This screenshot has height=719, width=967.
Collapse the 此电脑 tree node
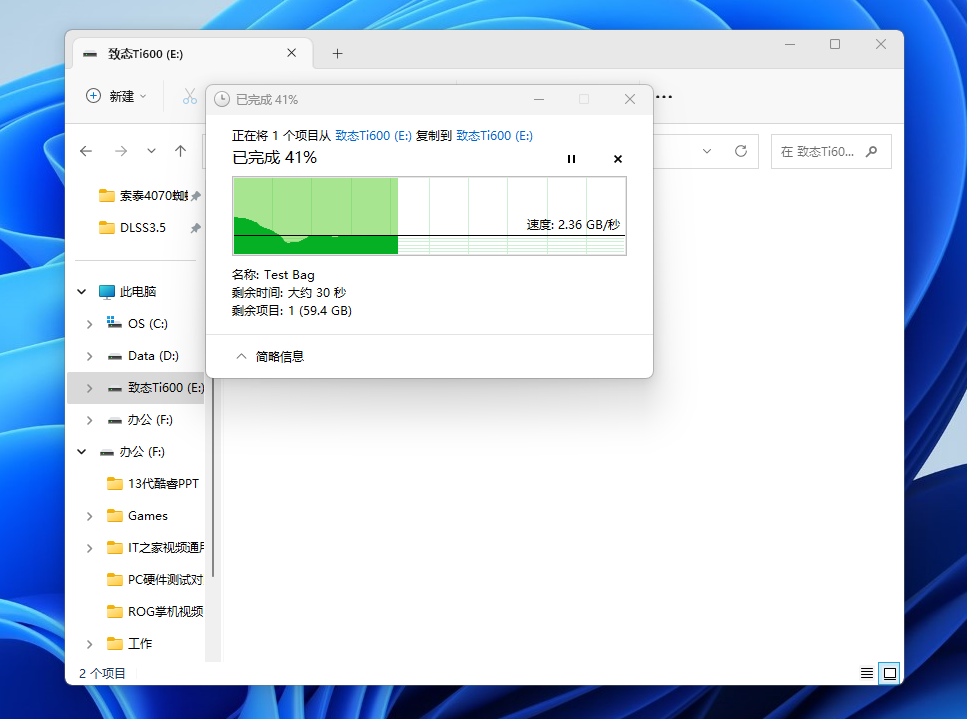82,292
